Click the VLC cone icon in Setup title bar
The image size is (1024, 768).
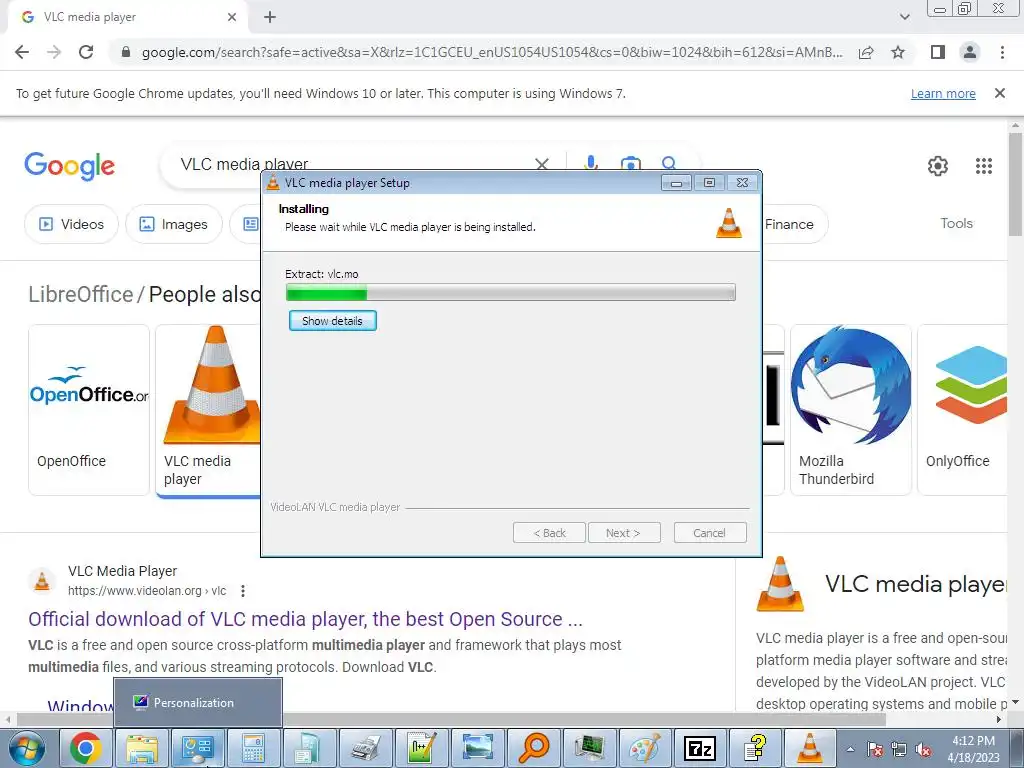pyautogui.click(x=274, y=183)
